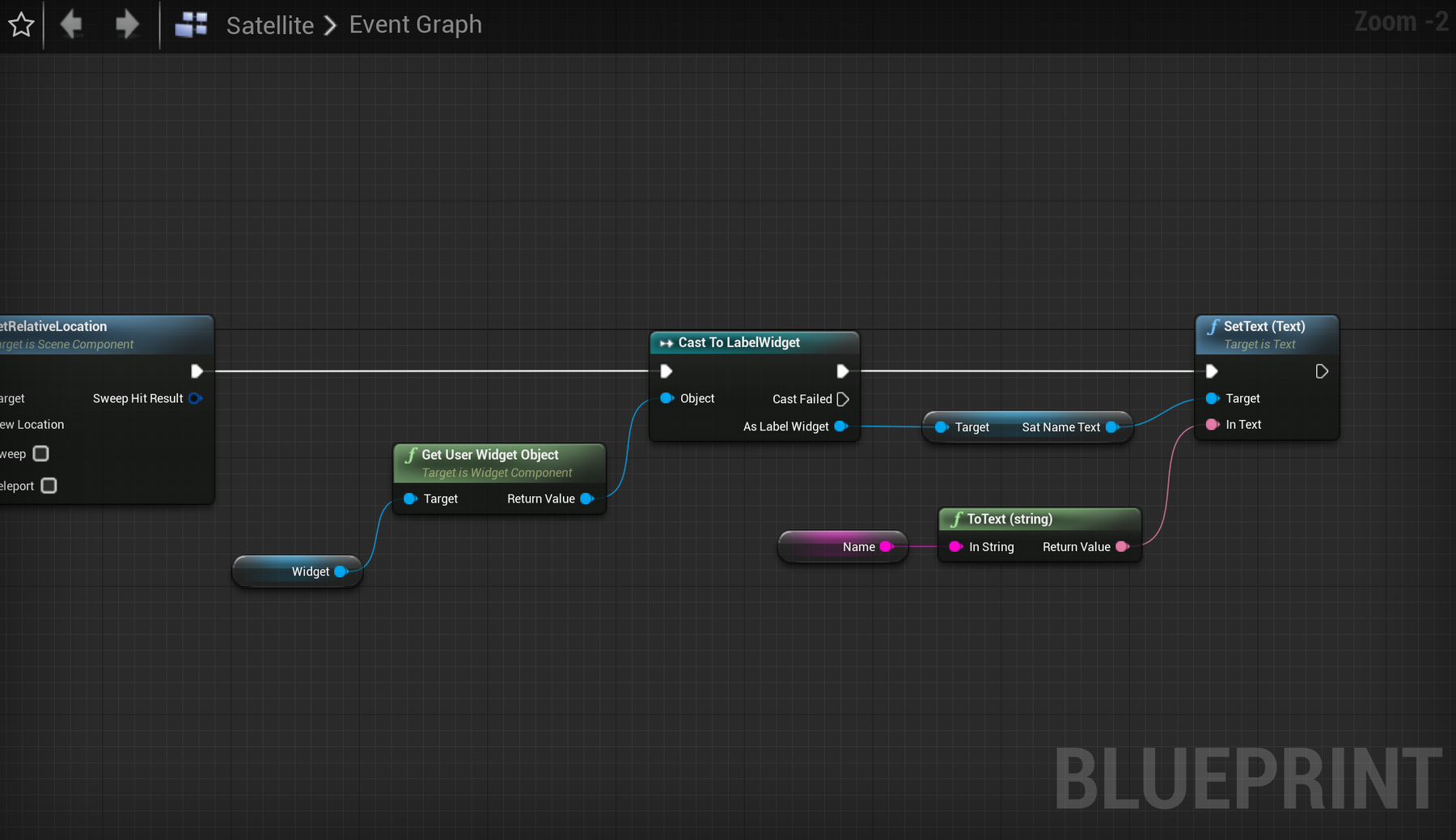Image resolution: width=1456 pixels, height=840 pixels.
Task: Click SetText exec output pin
Action: click(x=1322, y=371)
